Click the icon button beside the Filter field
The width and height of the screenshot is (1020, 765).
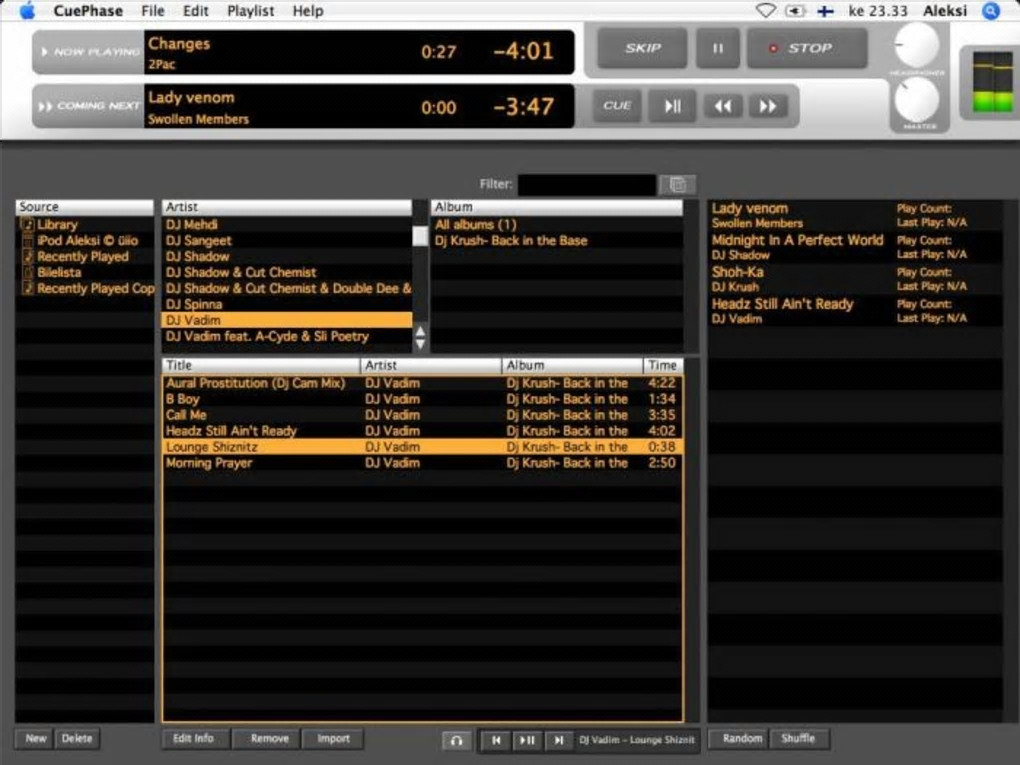tap(677, 185)
